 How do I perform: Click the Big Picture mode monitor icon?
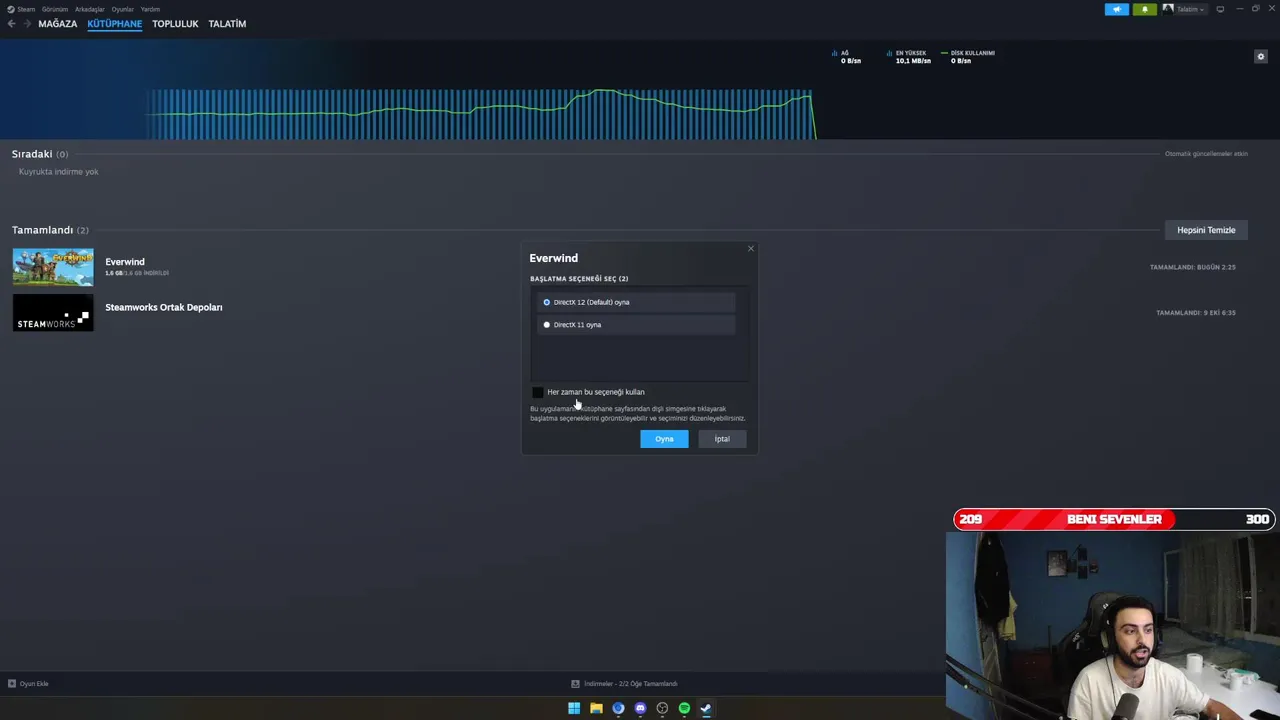coord(1220,9)
